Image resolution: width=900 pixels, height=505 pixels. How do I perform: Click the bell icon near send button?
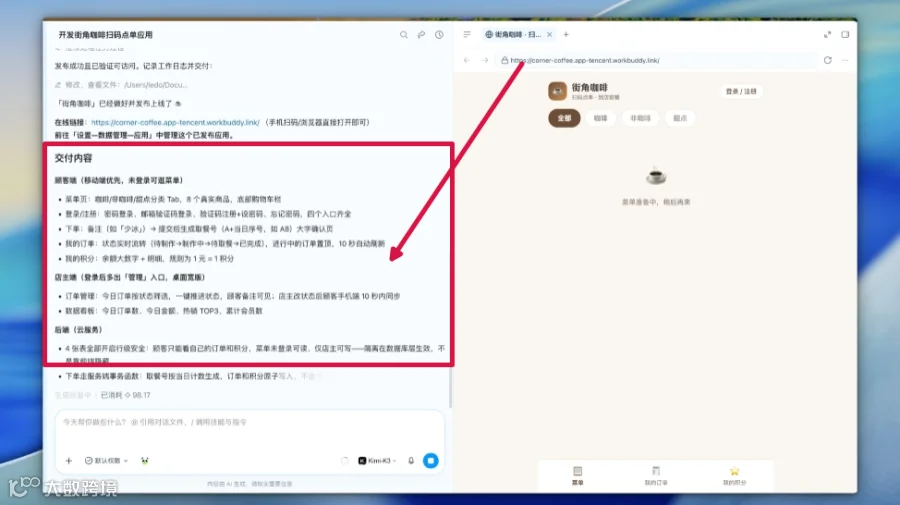click(411, 460)
